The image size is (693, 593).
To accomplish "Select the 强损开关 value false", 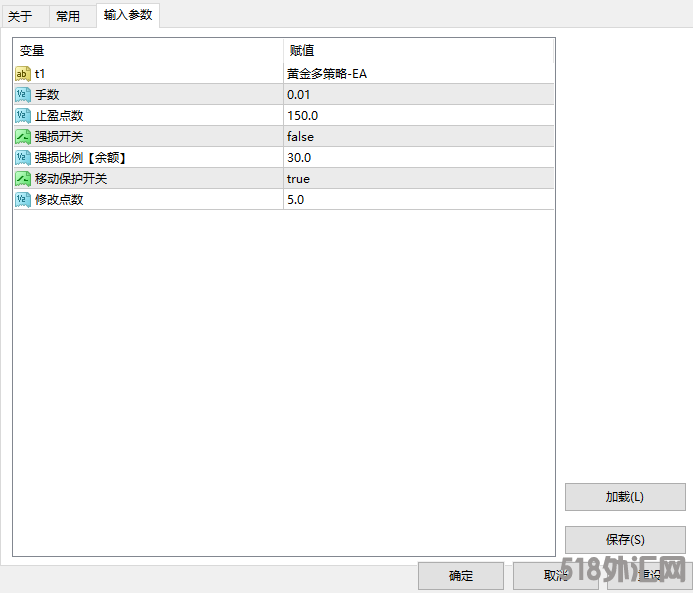I will pos(300,137).
